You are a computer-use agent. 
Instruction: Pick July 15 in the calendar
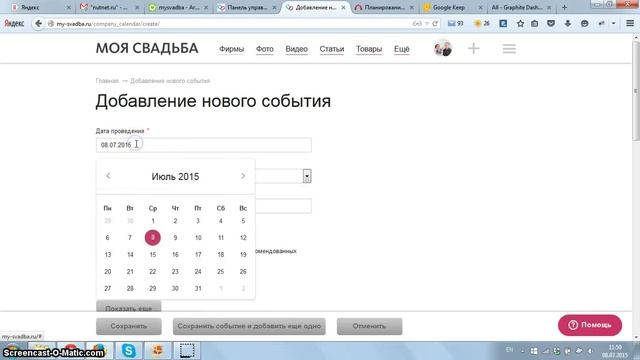click(x=153, y=255)
